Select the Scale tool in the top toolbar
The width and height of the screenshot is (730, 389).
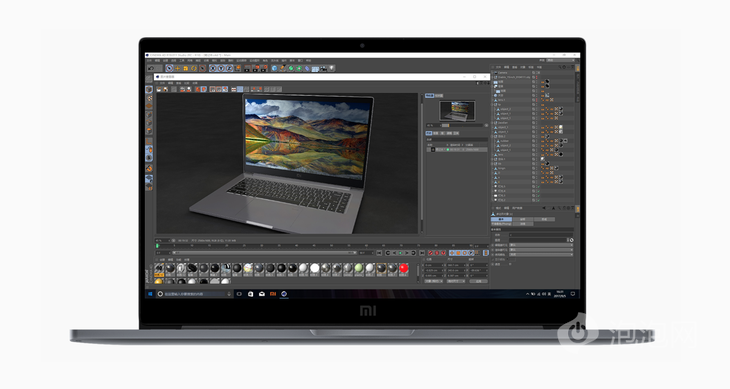point(185,68)
